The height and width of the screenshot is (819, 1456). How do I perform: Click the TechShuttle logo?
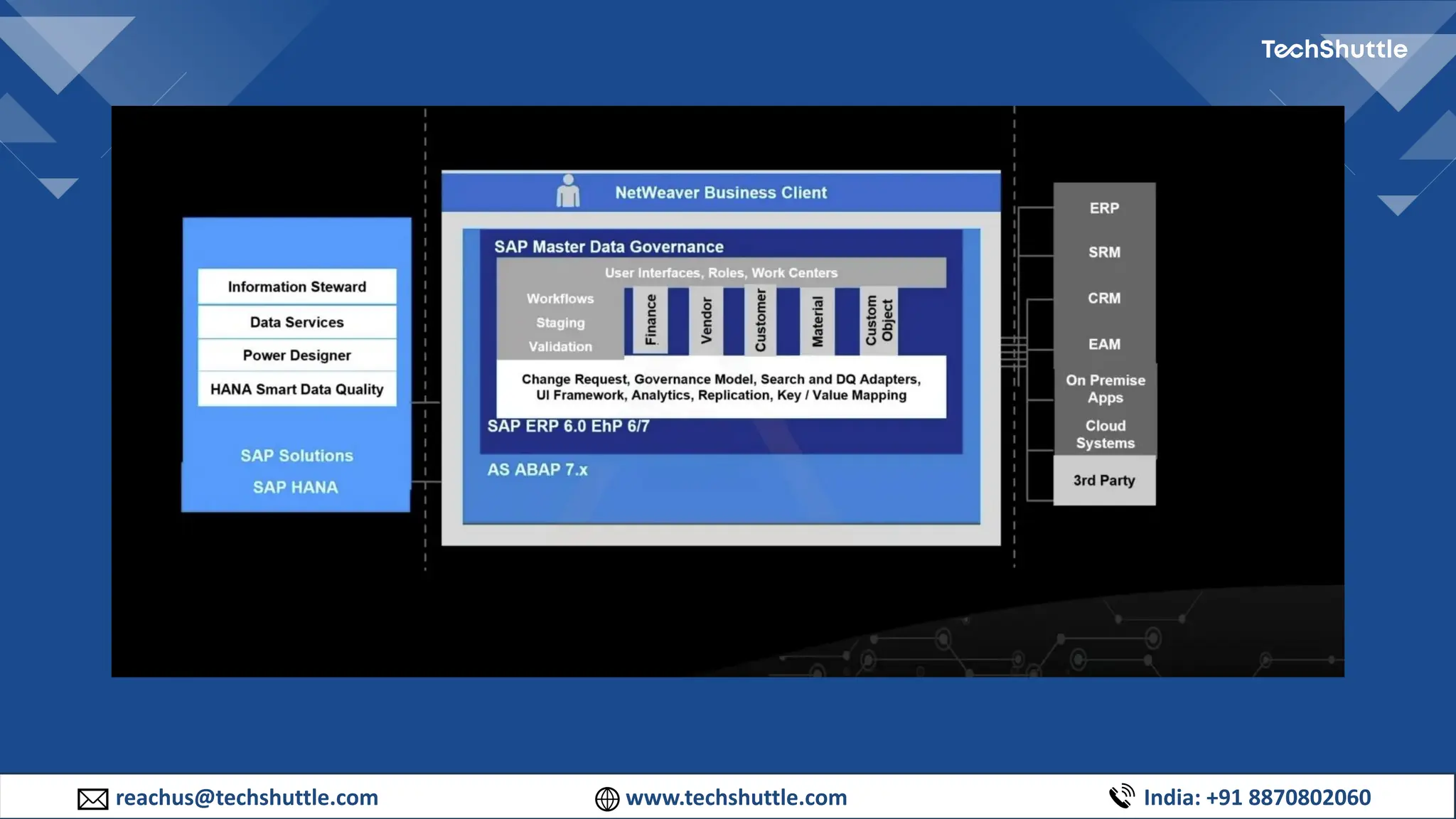tap(1334, 49)
